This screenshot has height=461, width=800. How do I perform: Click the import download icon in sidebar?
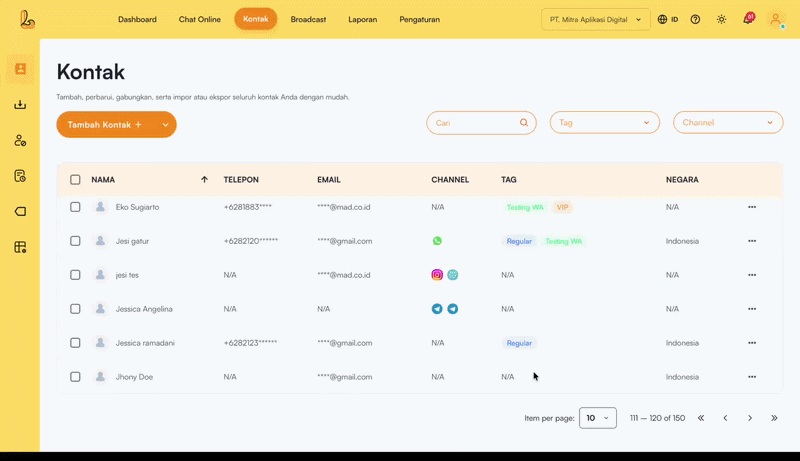coord(20,105)
